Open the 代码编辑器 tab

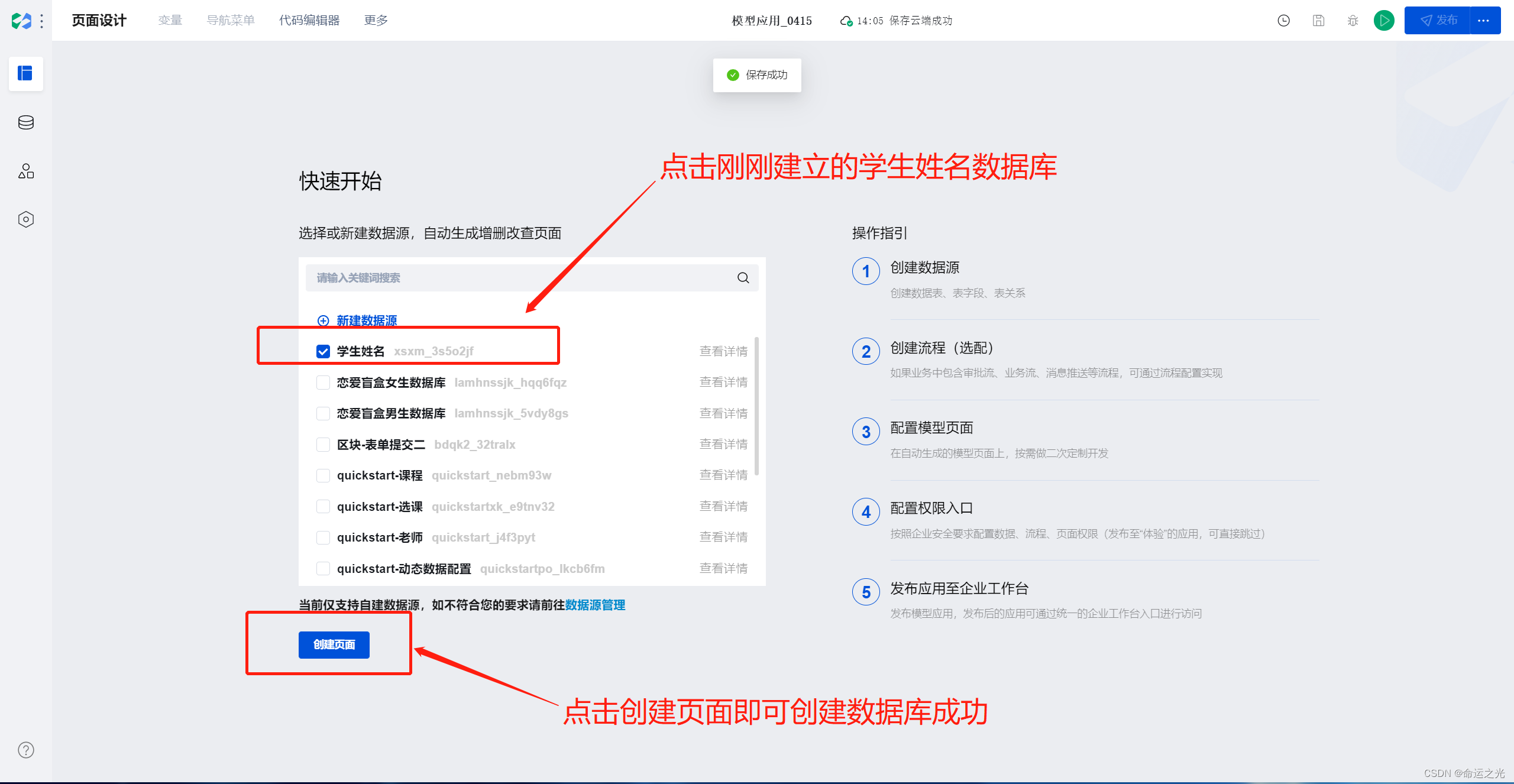pyautogui.click(x=309, y=21)
